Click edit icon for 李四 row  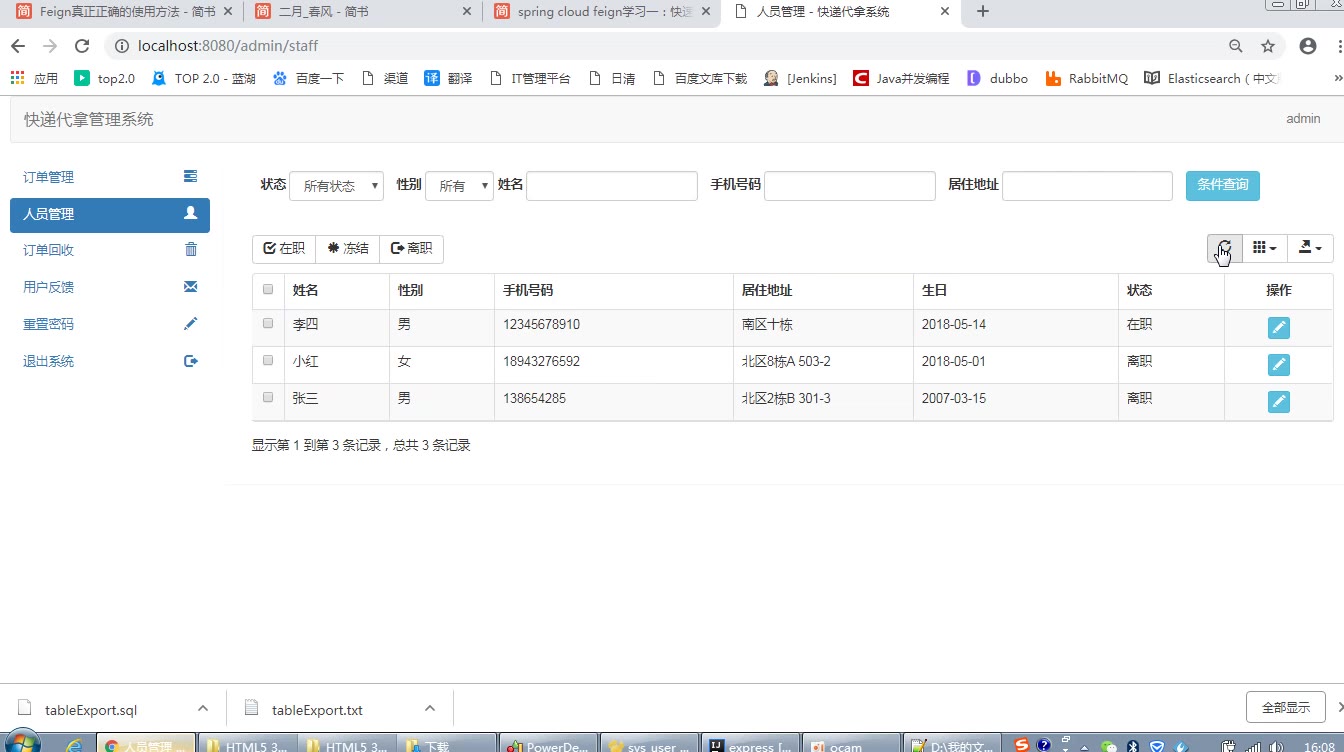[1278, 328]
